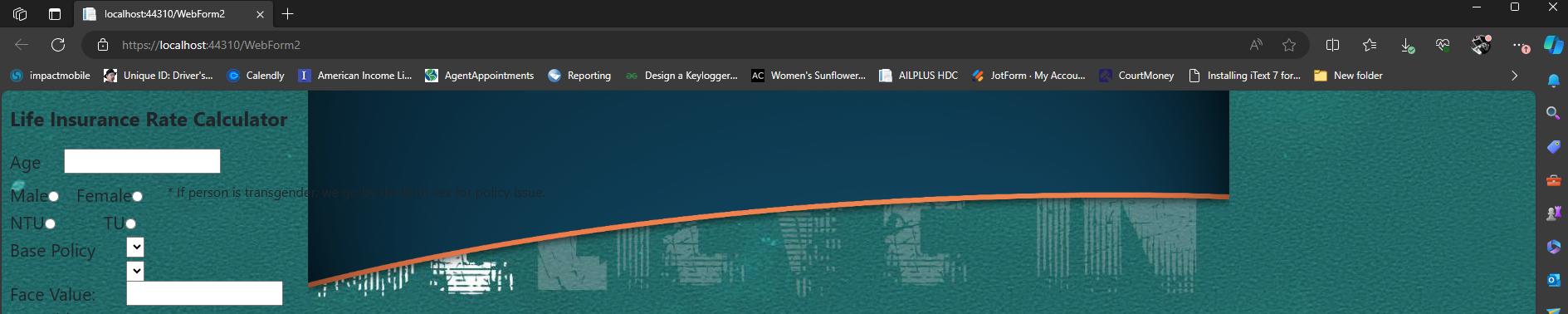
Task: Open CourtMoney bookmark
Action: click(1136, 76)
